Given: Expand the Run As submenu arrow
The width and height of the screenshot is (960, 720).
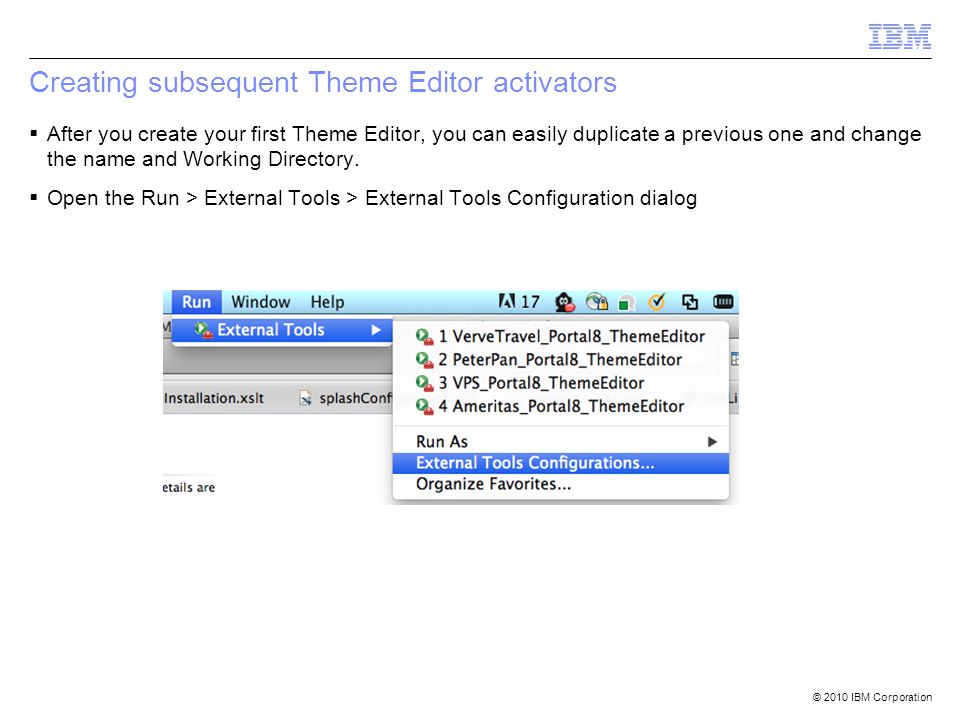Looking at the screenshot, I should (712, 442).
